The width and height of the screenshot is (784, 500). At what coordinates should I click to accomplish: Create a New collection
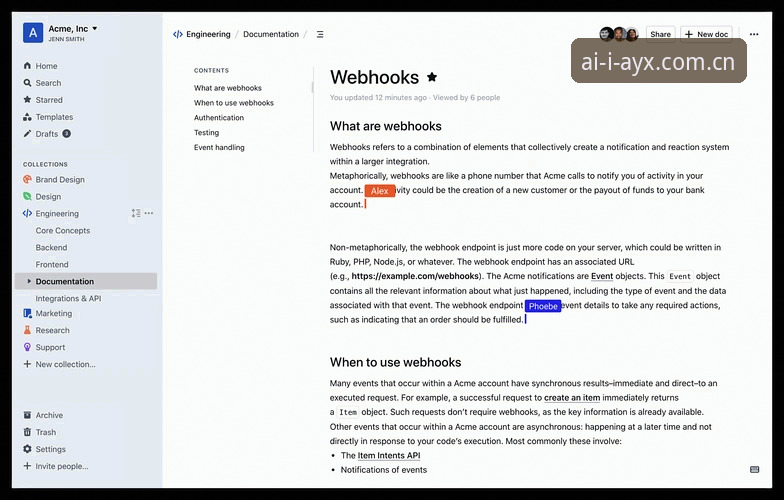pos(65,364)
